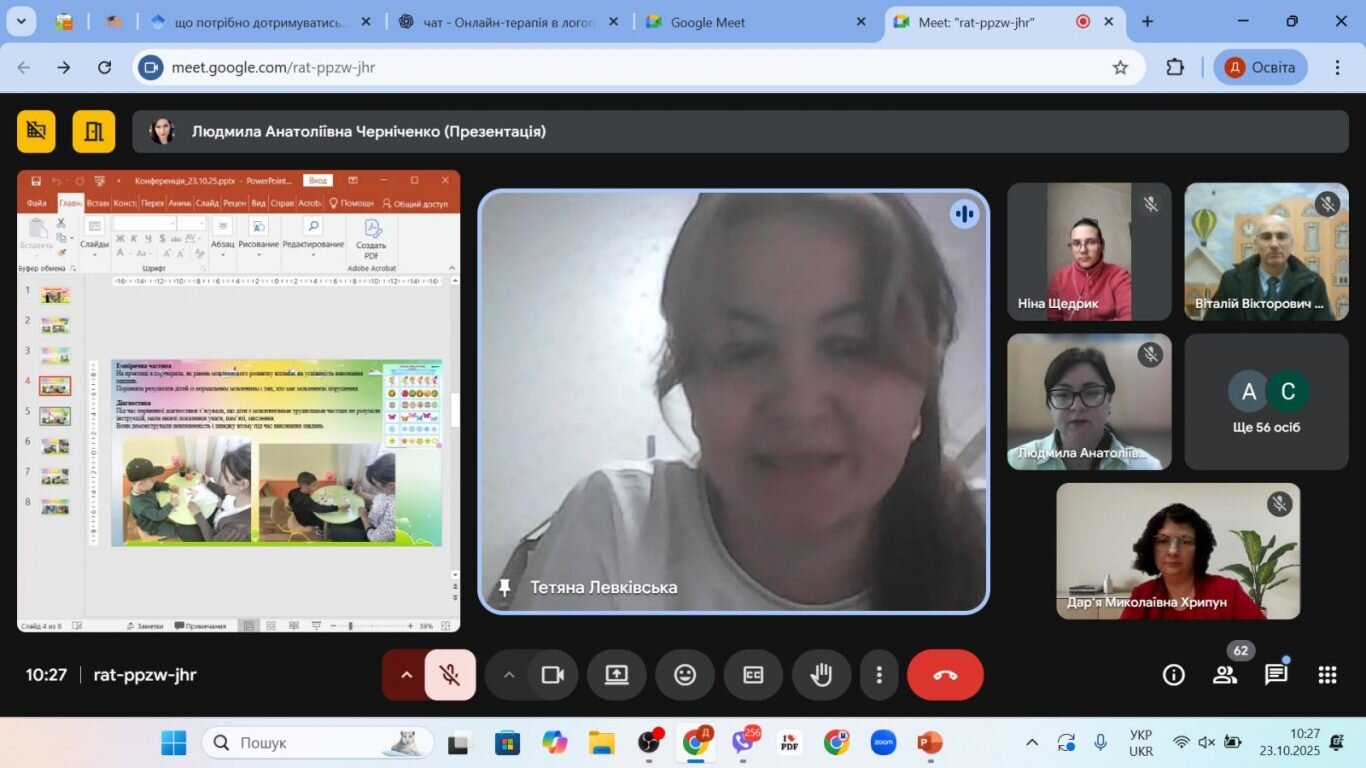
Task: Open the 'Освіта' Chrome profile button
Action: coord(1260,67)
